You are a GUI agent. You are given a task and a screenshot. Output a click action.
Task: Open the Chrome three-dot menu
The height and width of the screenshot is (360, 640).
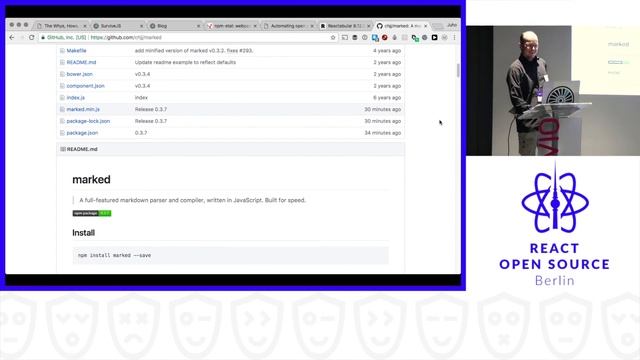point(454,37)
